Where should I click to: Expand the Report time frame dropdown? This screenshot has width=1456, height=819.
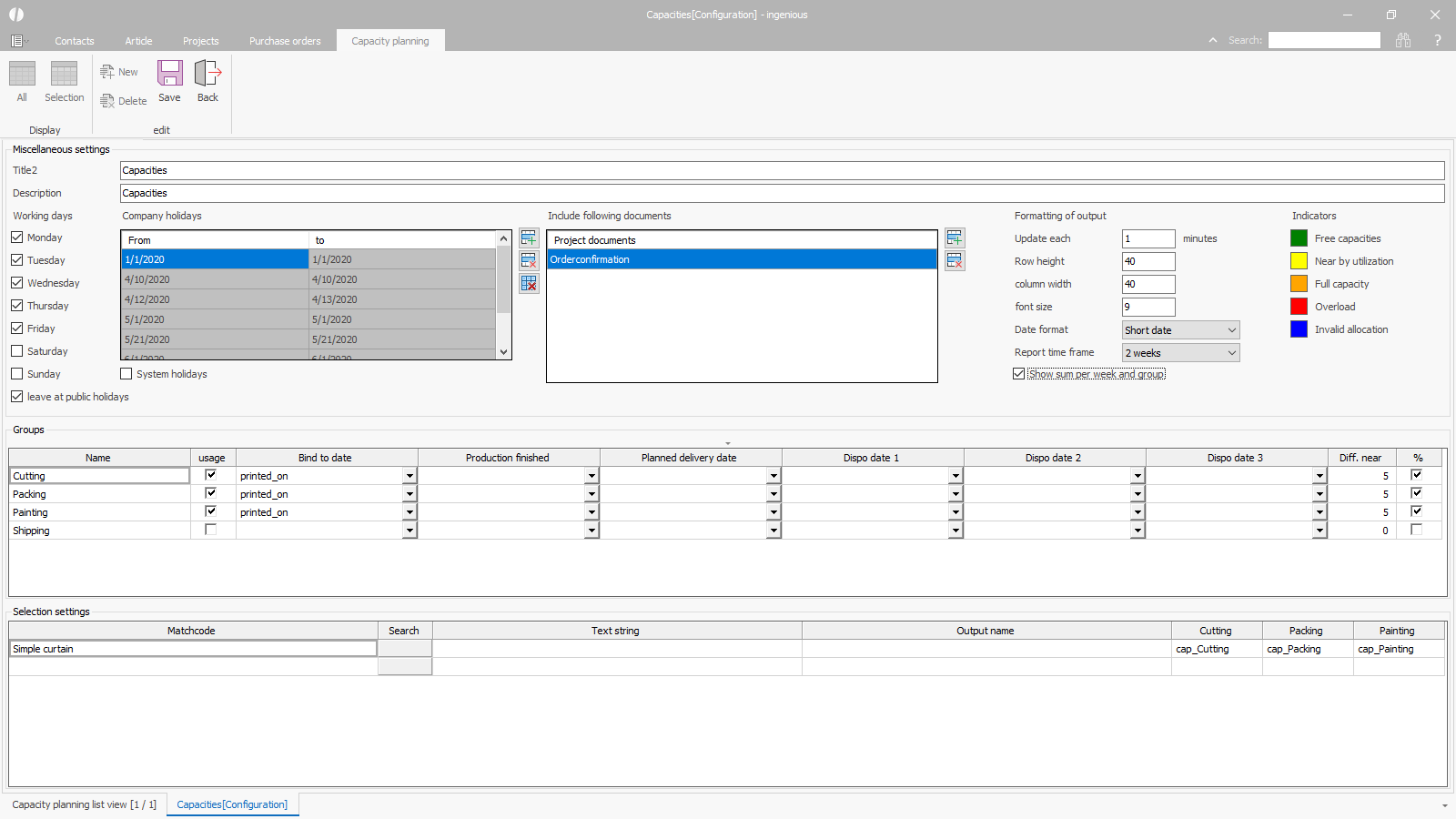click(1180, 353)
